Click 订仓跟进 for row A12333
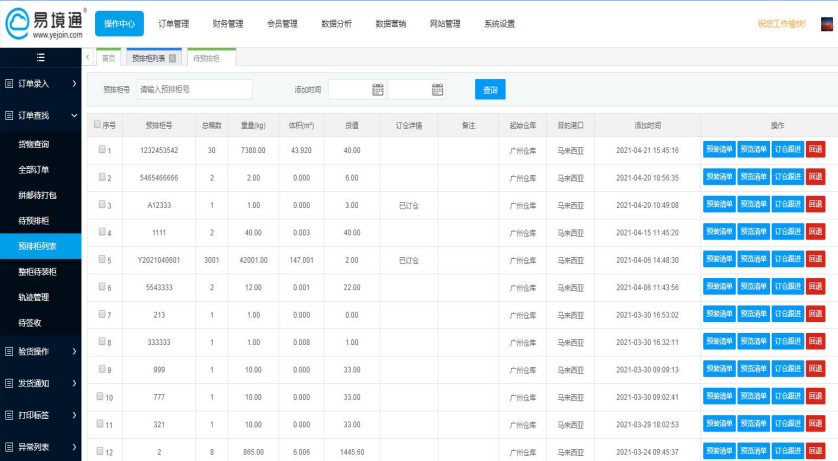 click(x=788, y=204)
